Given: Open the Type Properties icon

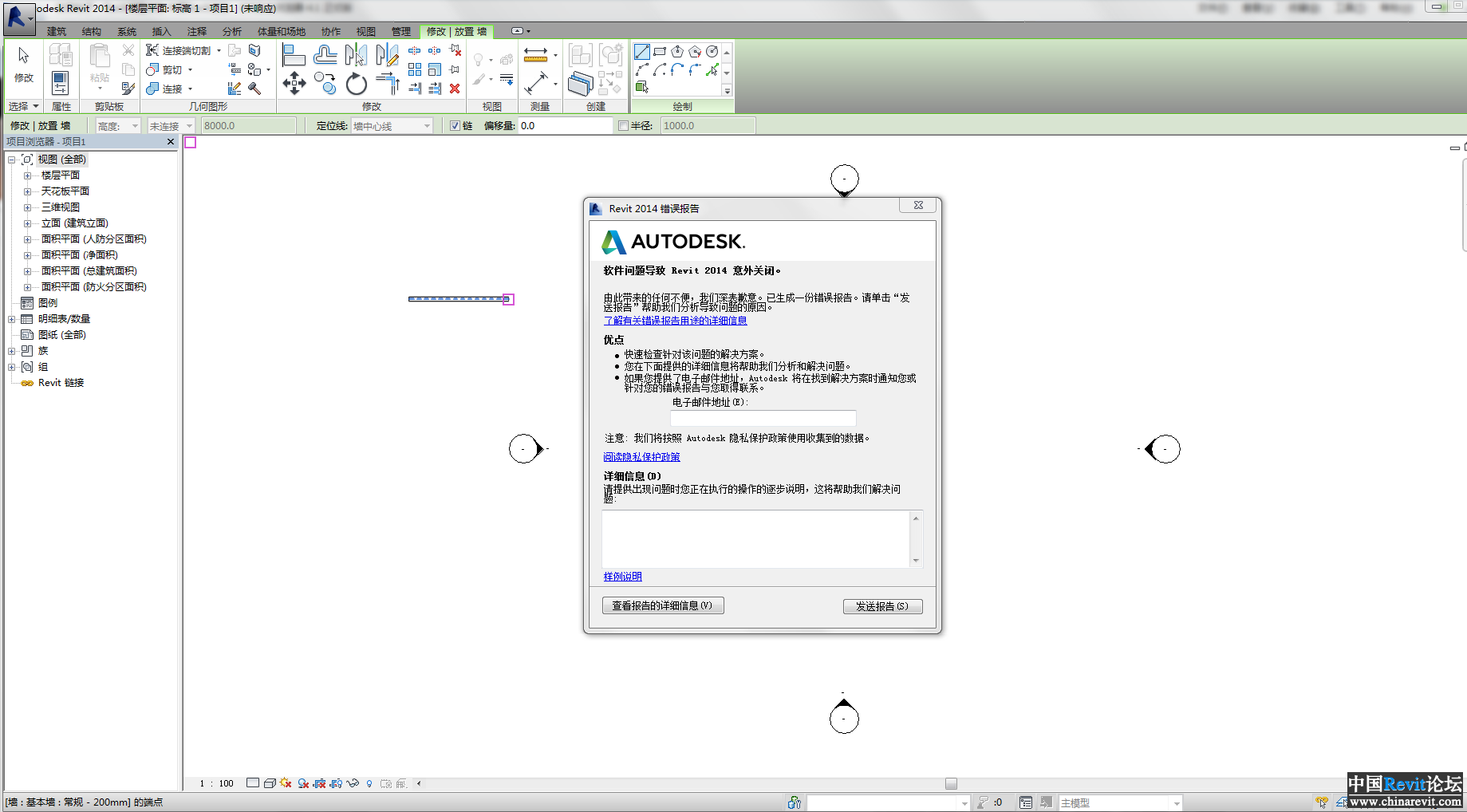Looking at the screenshot, I should point(60,56).
